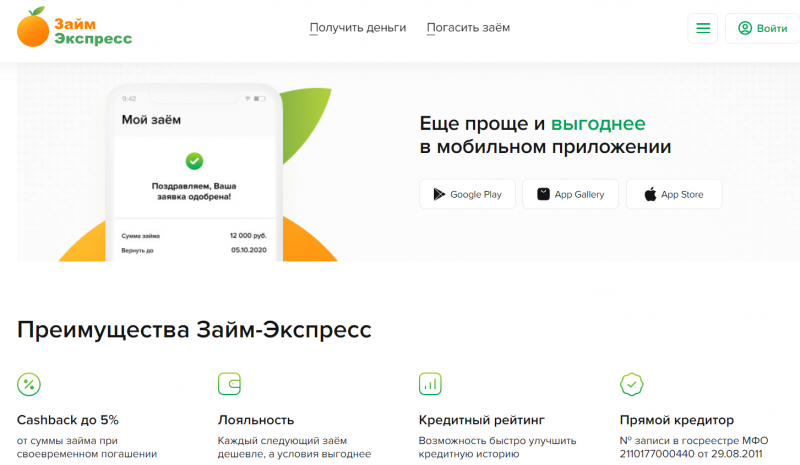This screenshot has width=800, height=465.
Task: Click the в мобильном приложении headline line
Action: click(545, 147)
